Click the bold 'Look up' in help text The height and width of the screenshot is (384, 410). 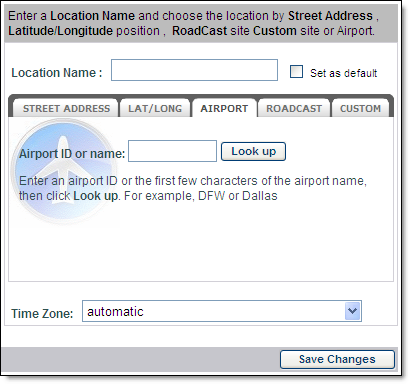point(95,196)
